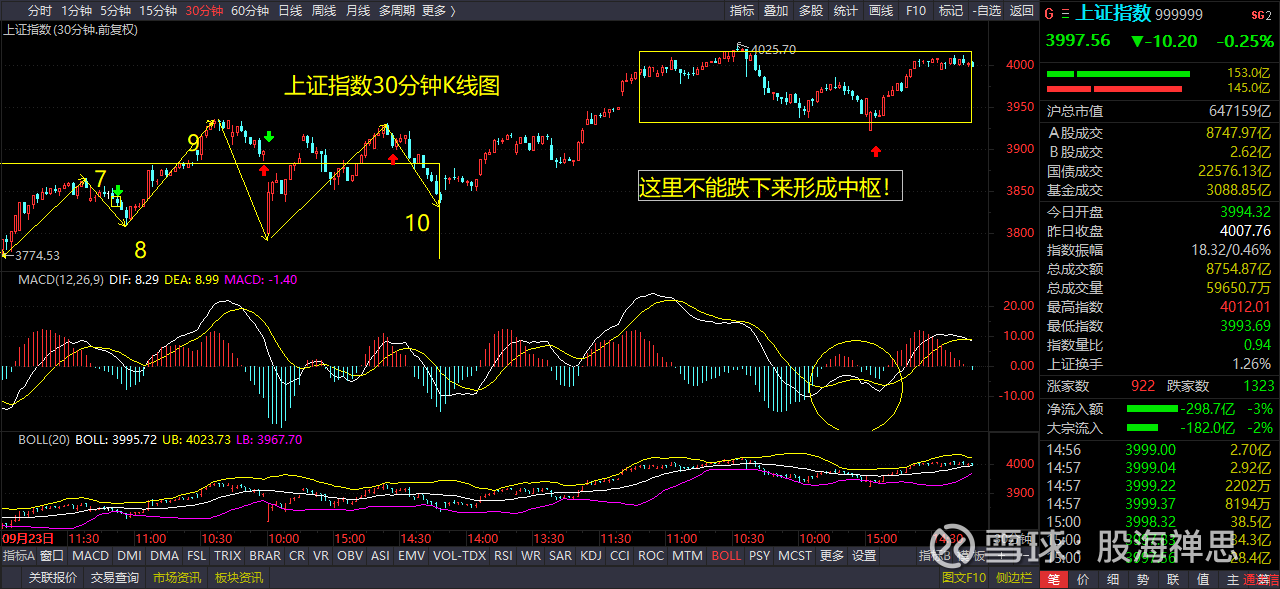The height and width of the screenshot is (589, 1280).
Task: Open the 交易查询 bottom tab
Action: tap(115, 578)
